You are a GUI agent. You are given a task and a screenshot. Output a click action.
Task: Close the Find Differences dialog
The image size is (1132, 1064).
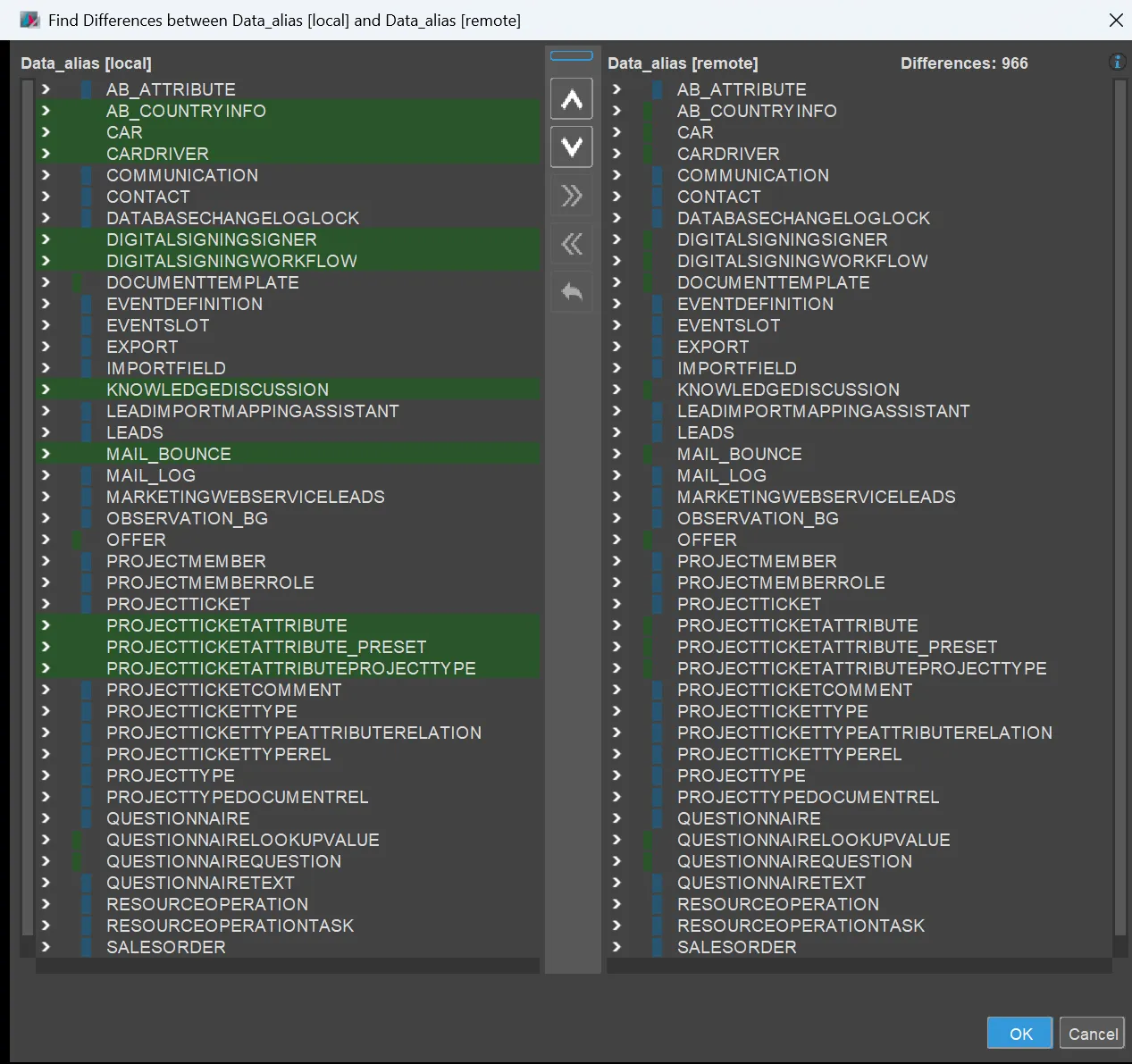1116,20
